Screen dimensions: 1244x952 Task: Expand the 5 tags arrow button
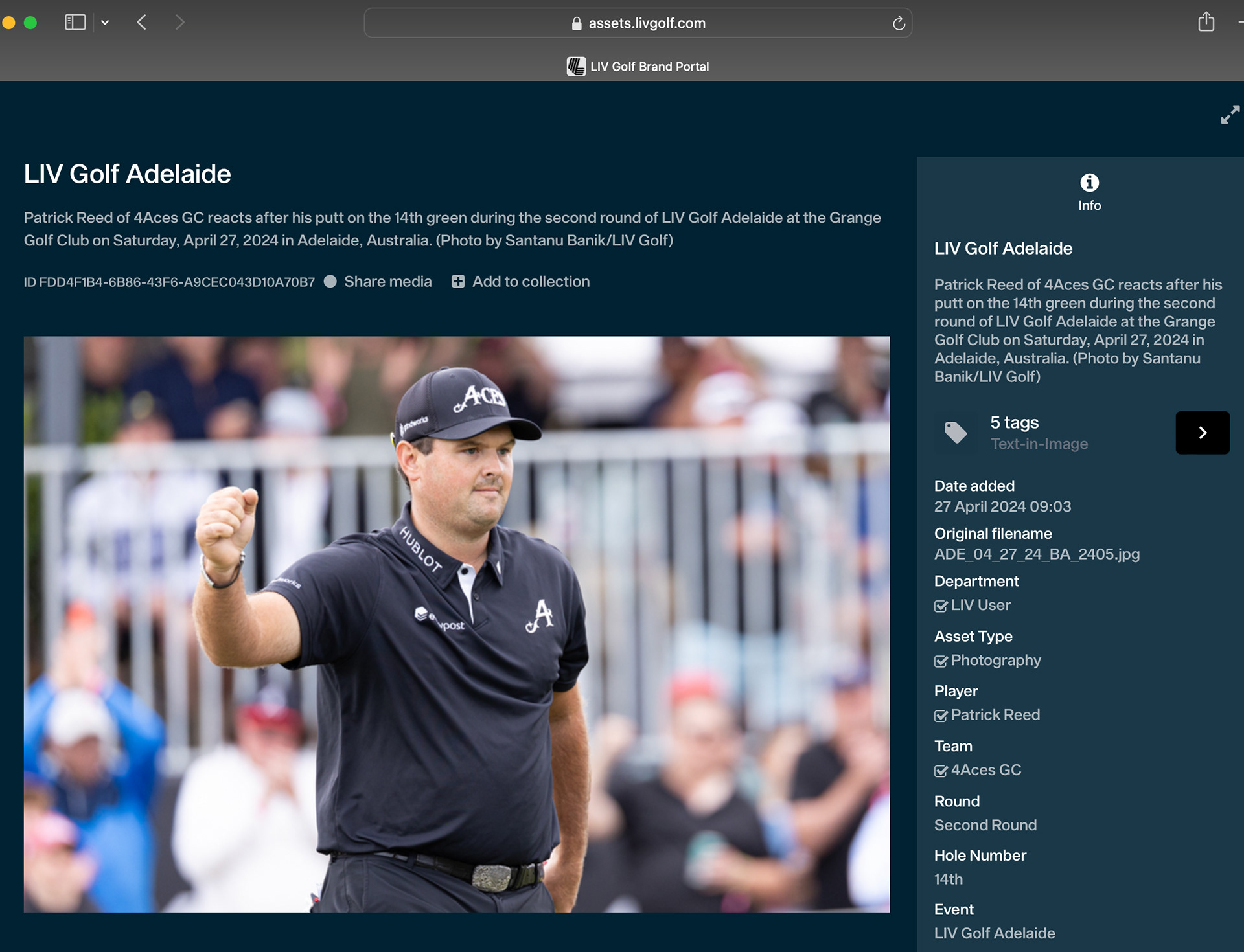[1202, 433]
